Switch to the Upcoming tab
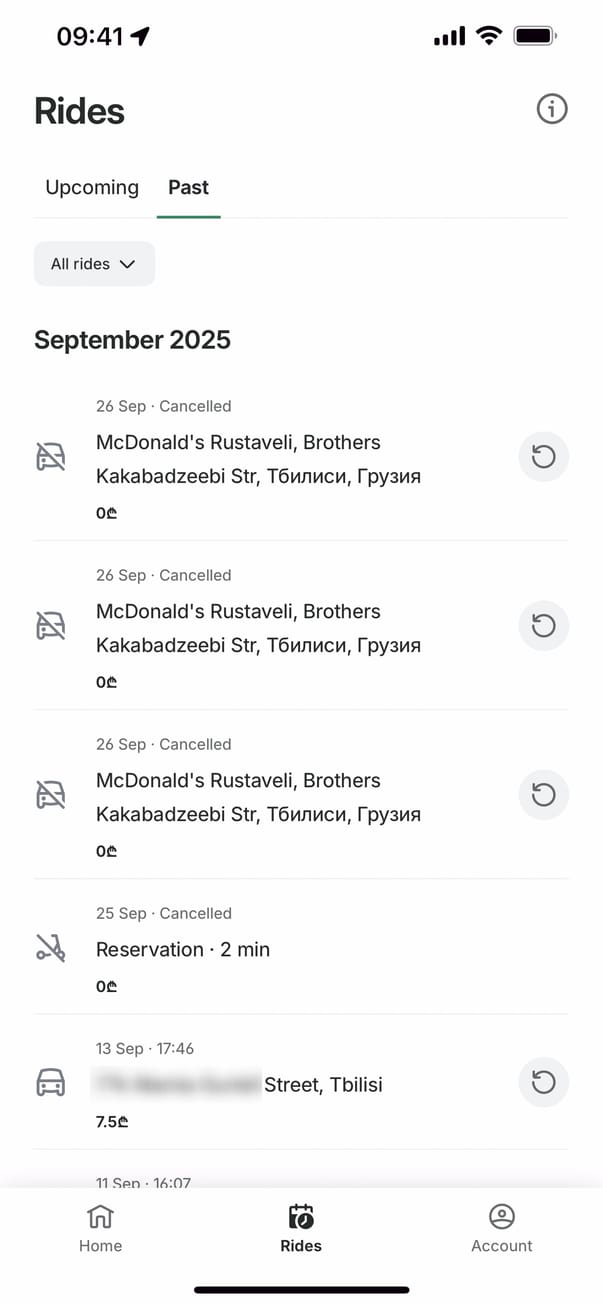 coord(92,188)
